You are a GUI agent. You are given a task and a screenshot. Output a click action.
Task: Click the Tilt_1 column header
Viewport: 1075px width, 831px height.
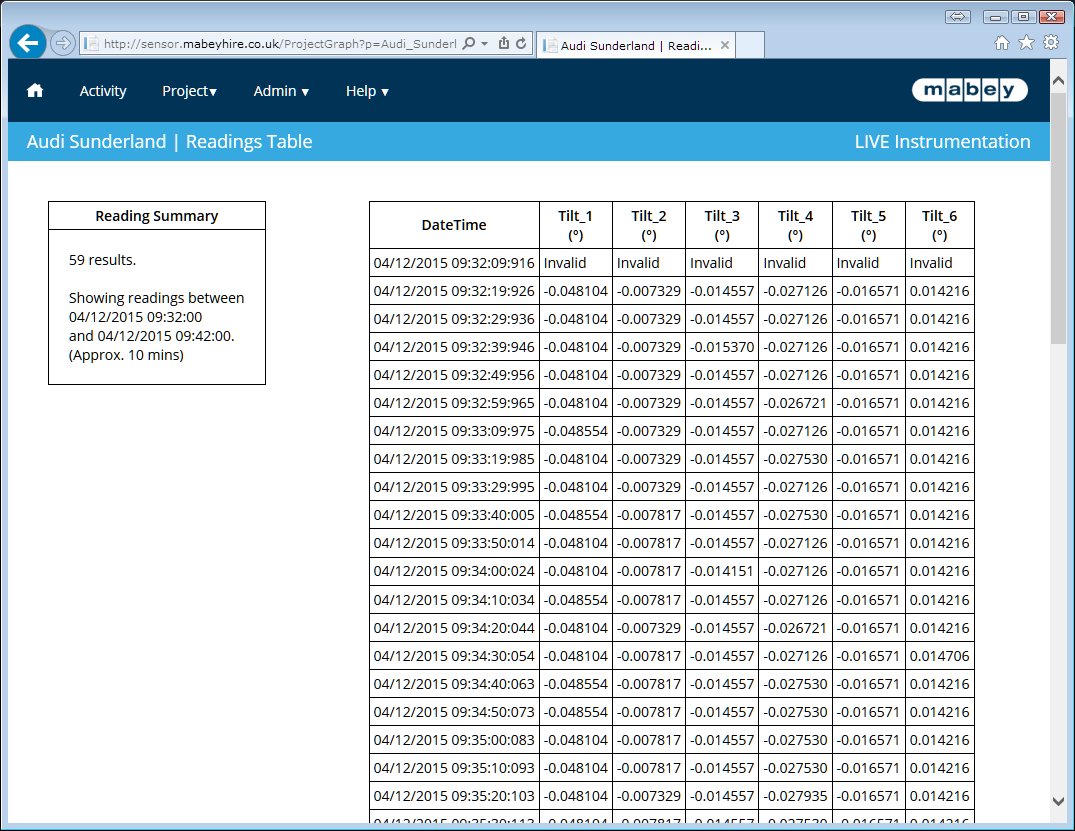575,225
